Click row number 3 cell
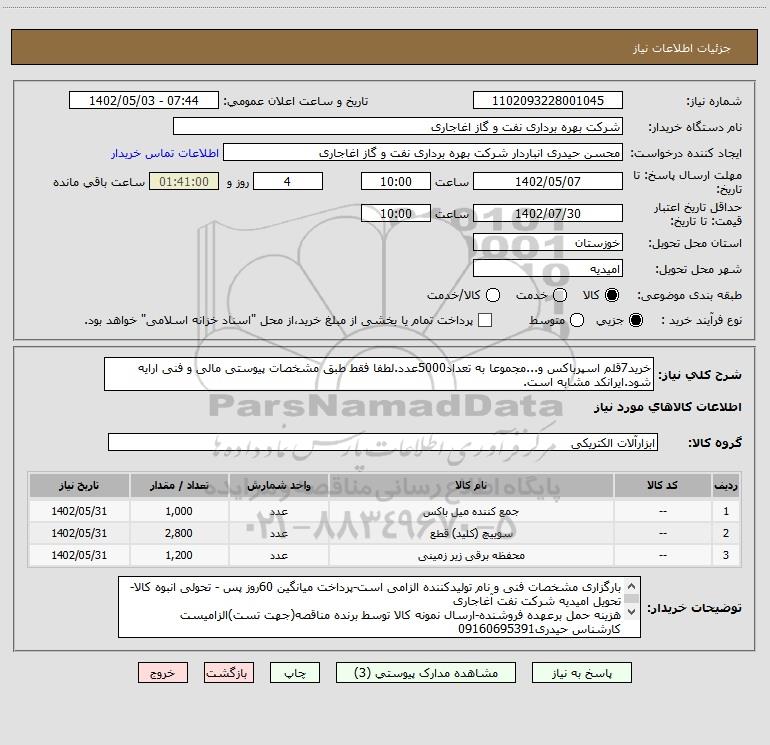 (x=726, y=555)
